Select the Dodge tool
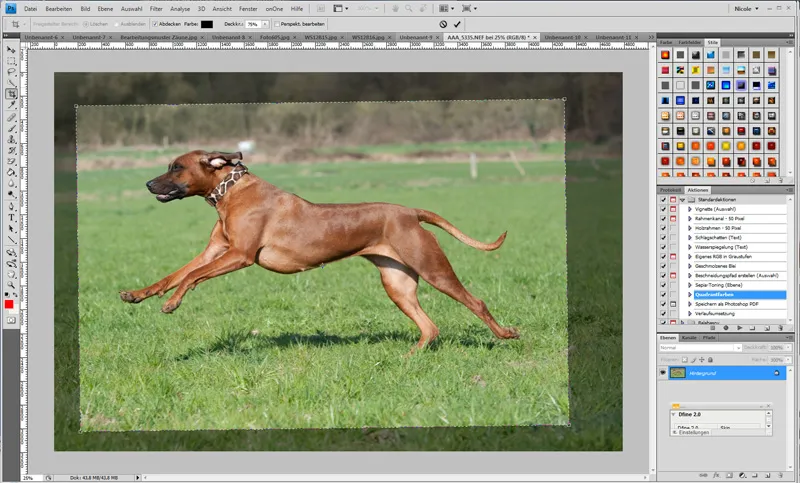Viewport: 800px width, 483px height. (11, 194)
